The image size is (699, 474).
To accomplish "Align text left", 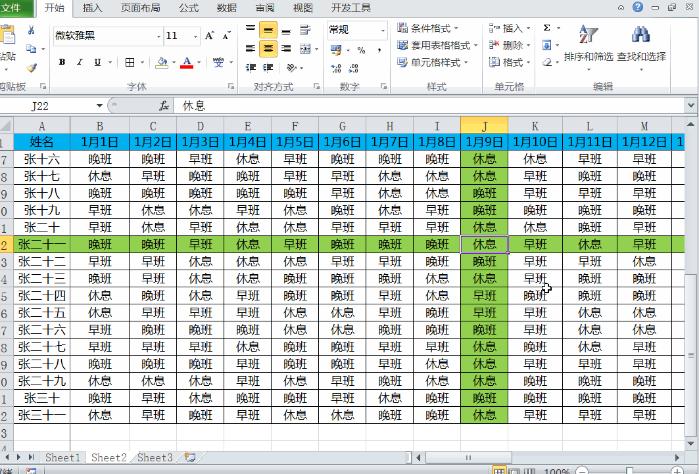I will coord(251,49).
